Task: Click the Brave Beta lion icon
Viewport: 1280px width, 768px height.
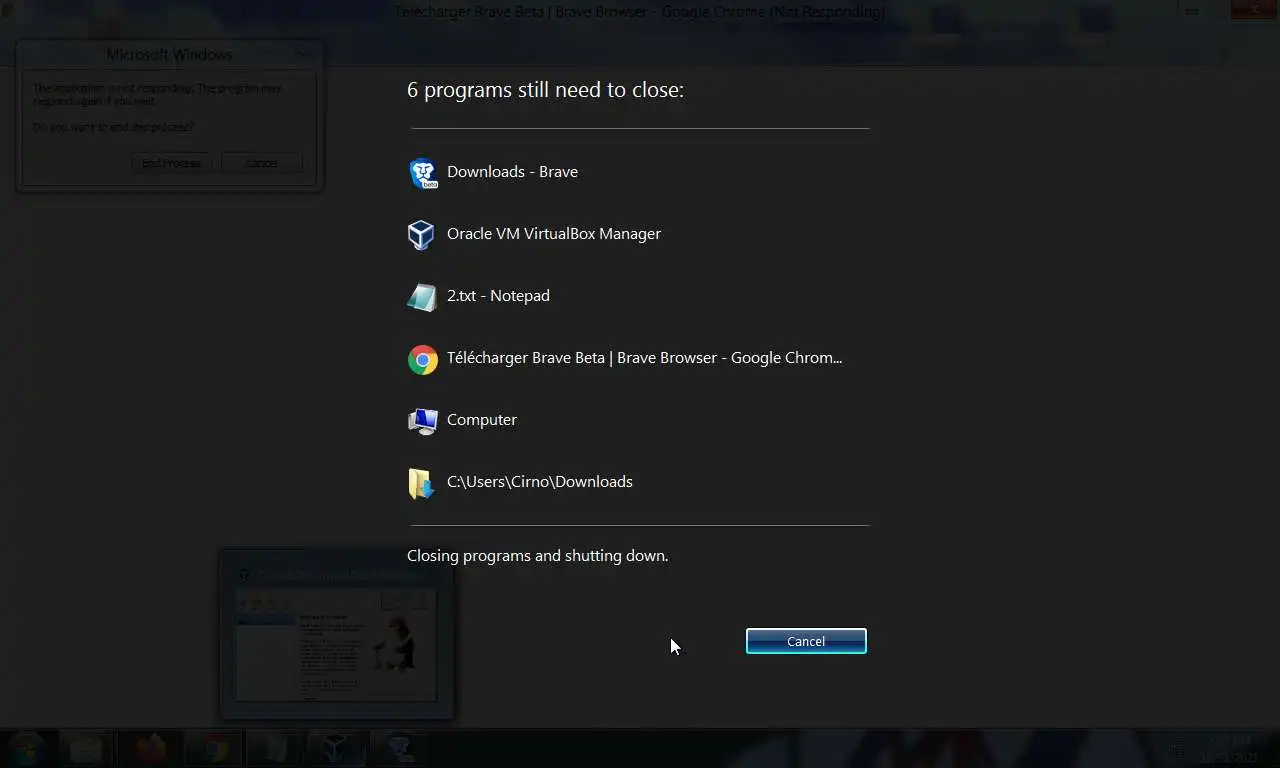Action: (x=423, y=173)
